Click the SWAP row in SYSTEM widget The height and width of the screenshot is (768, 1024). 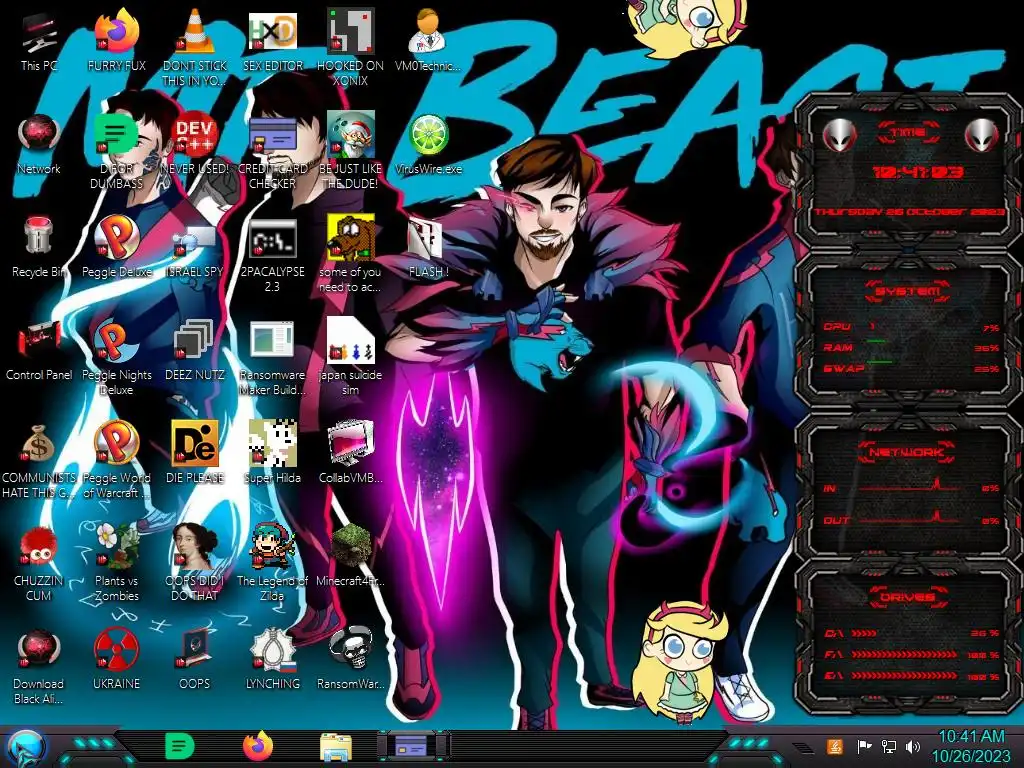click(x=911, y=368)
